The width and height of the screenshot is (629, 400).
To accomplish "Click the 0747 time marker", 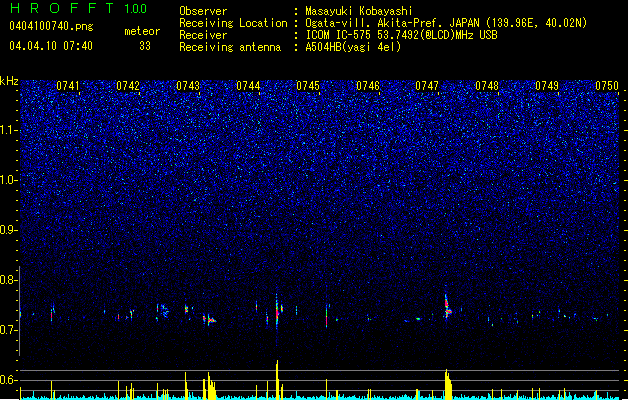I will (x=427, y=86).
